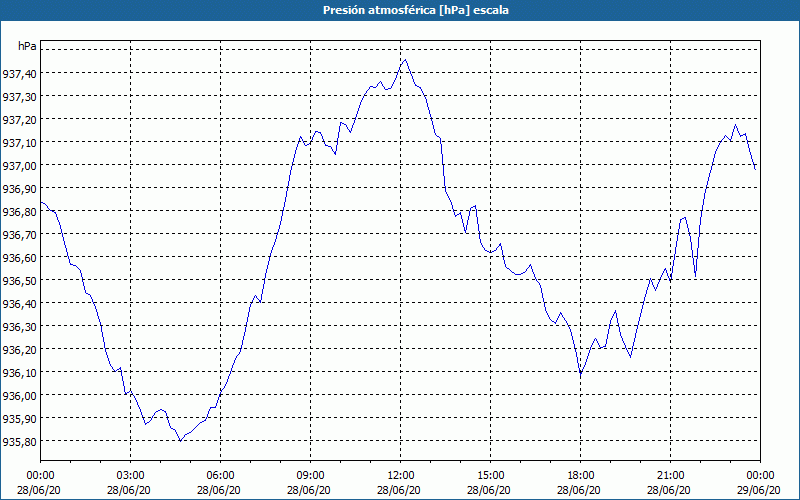The width and height of the screenshot is (800, 500).
Task: Pick the 936,60 axis tick label
Action: click(x=20, y=258)
